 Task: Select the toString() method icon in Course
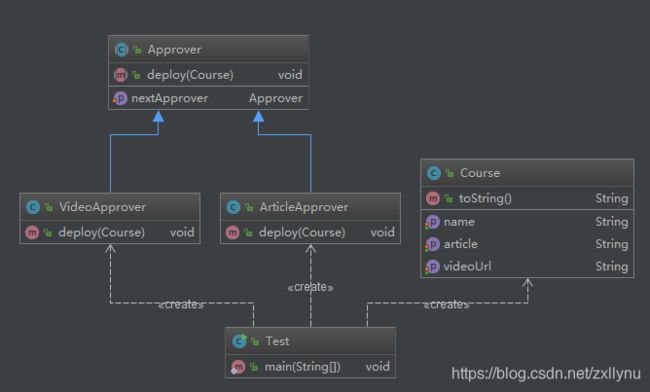(x=433, y=198)
